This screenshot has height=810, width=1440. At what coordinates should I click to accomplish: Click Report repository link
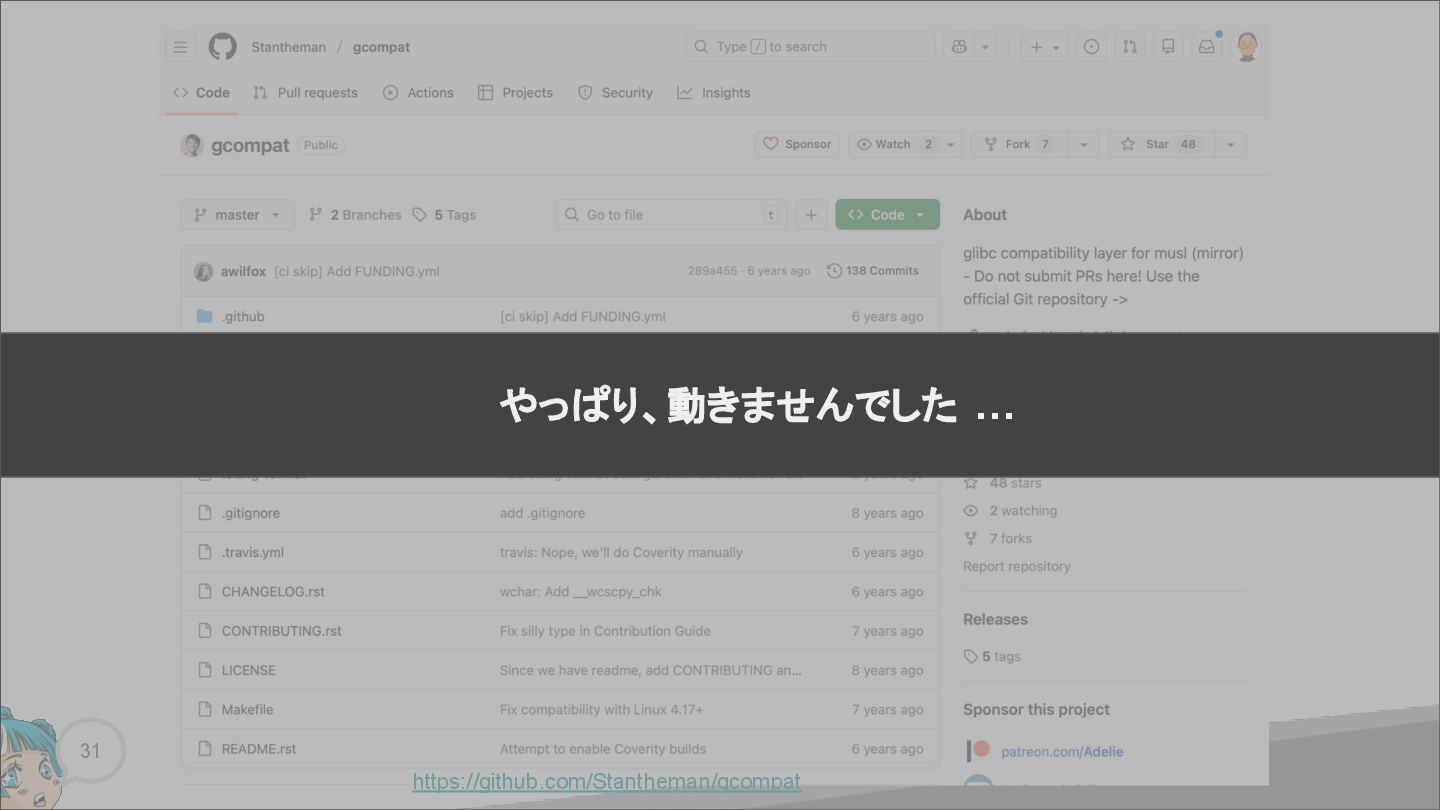tap(1016, 566)
